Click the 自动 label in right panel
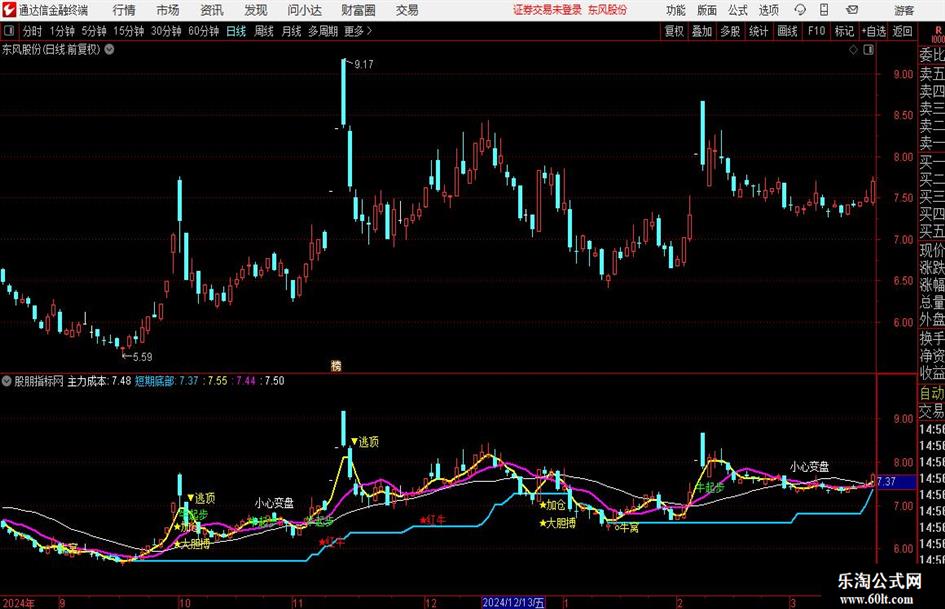Viewport: 945px width, 609px height. click(932, 393)
